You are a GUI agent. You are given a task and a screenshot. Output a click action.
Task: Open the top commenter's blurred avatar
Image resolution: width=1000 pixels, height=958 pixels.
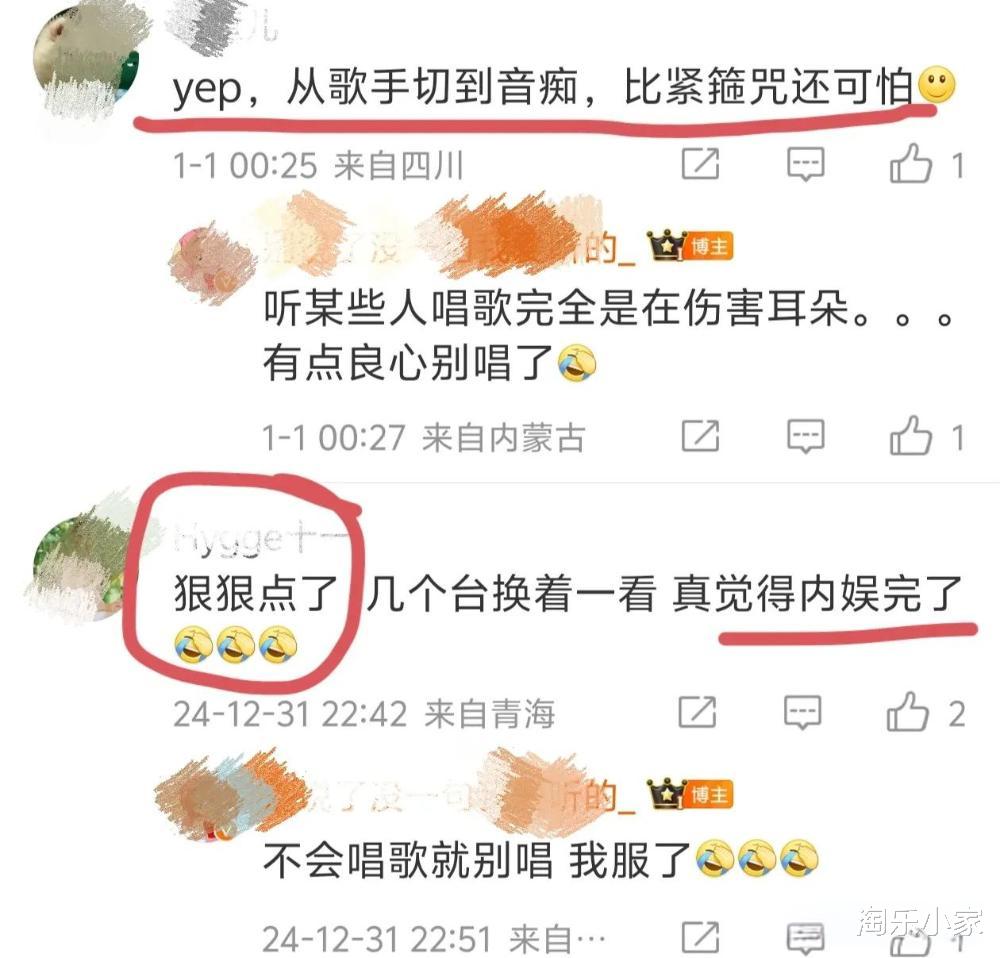(87, 65)
